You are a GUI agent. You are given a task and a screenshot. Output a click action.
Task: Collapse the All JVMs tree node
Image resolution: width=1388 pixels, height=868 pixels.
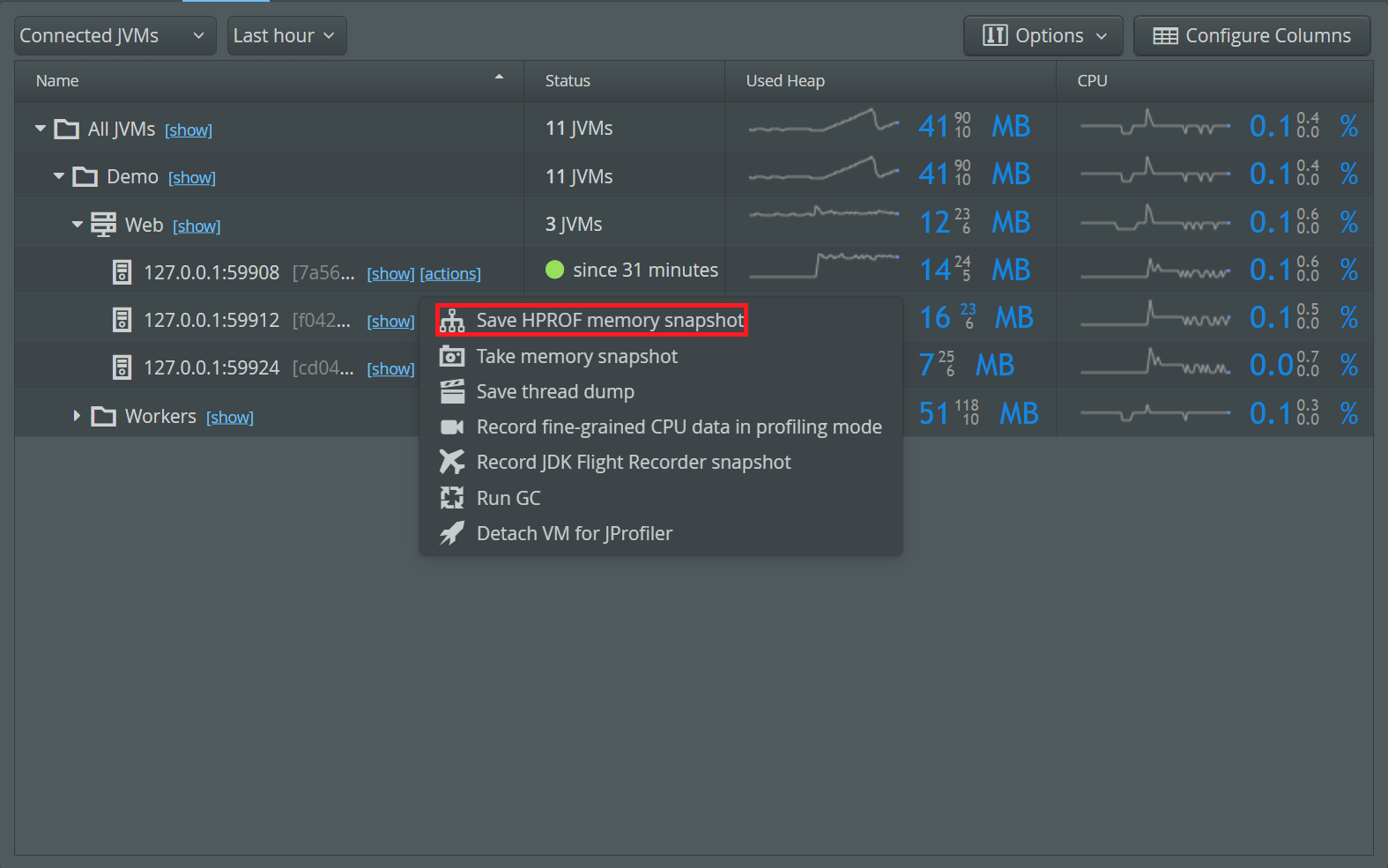(x=41, y=129)
